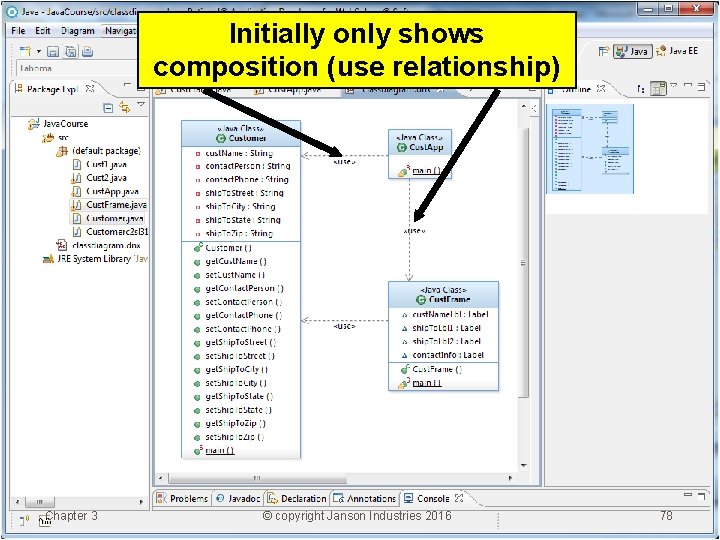Switch to the Problems tab
Image resolution: width=720 pixels, height=540 pixels.
182,498
